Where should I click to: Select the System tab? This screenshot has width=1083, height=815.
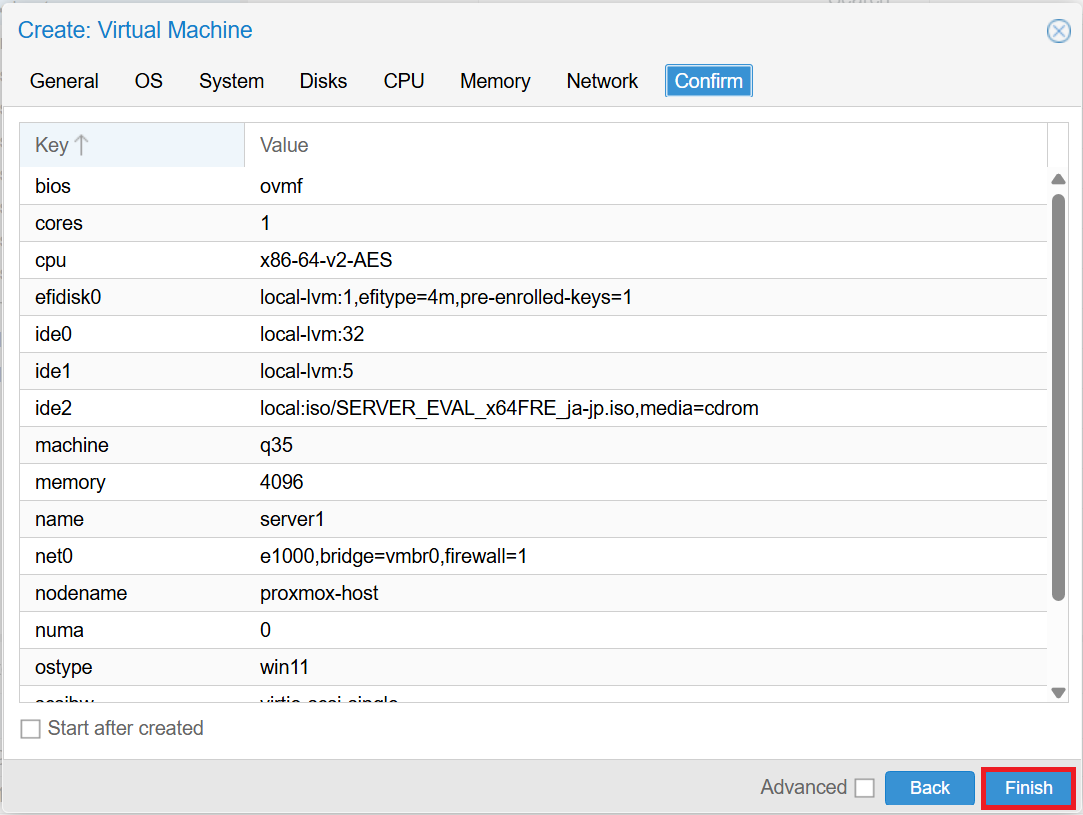(231, 81)
